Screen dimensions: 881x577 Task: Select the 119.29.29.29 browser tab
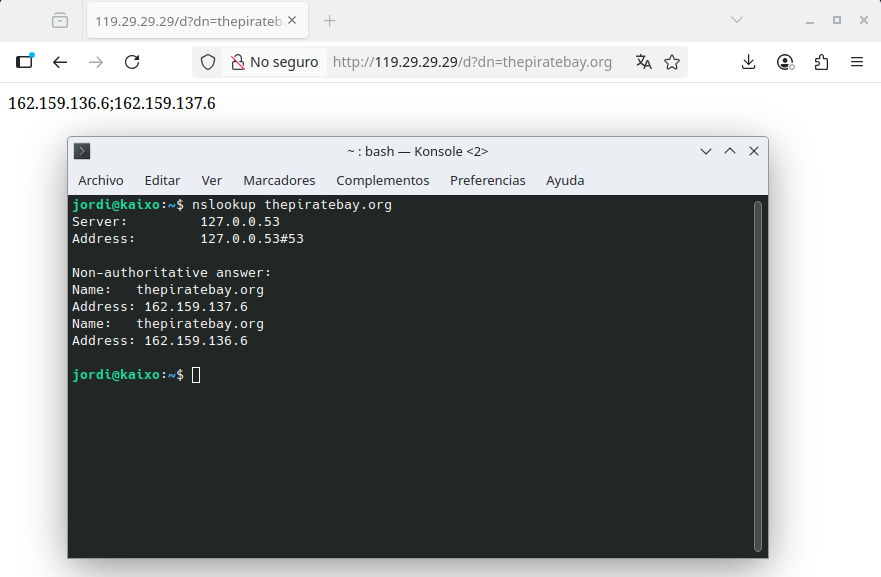point(188,20)
